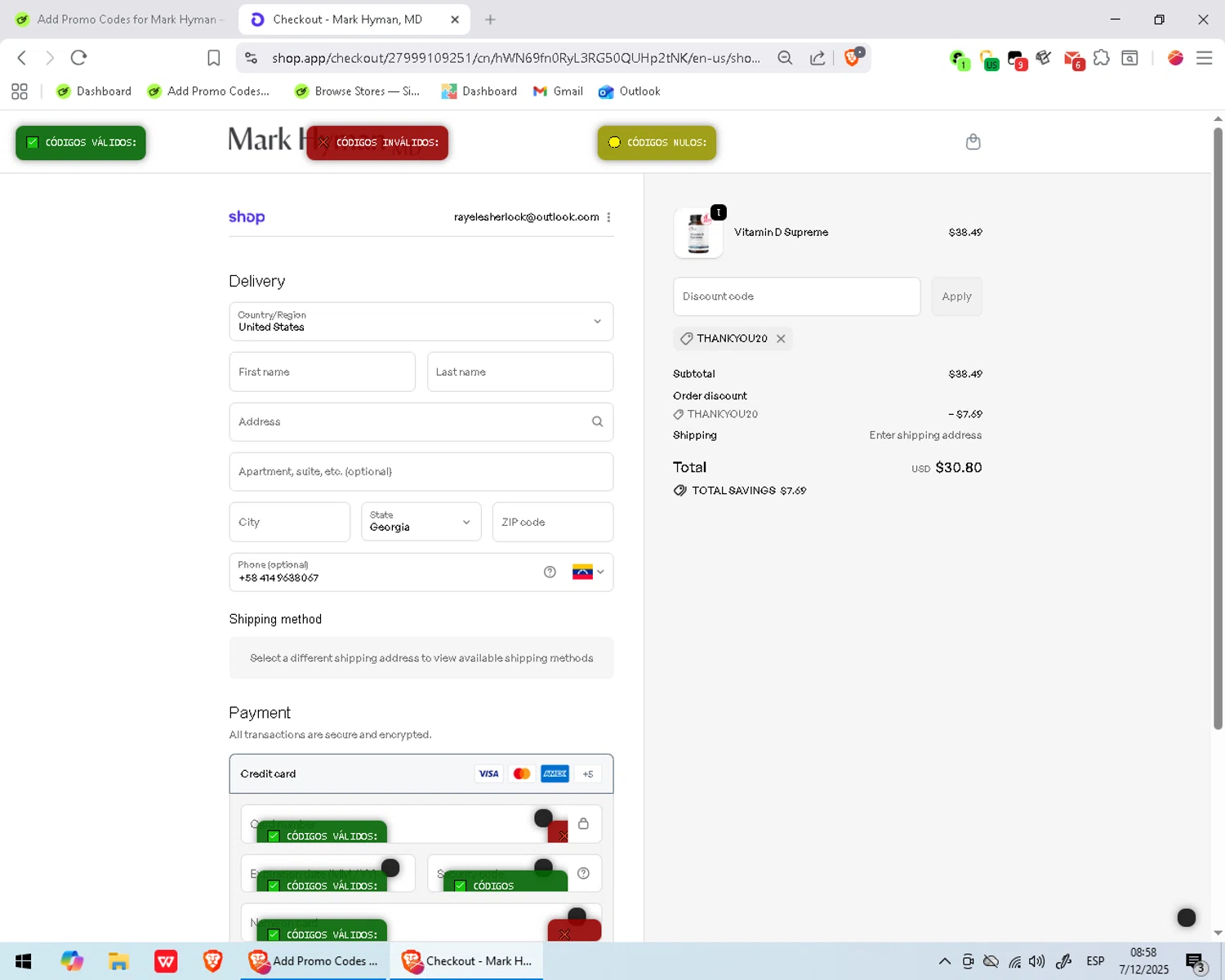Switch to Add Promo Codes tab

coord(121,20)
